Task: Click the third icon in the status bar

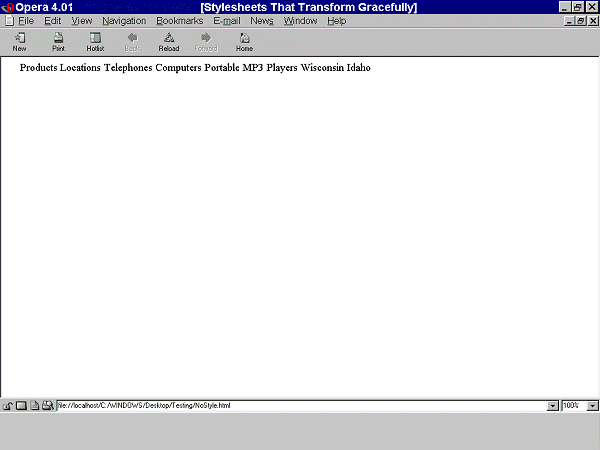Action: pyautogui.click(x=33, y=406)
